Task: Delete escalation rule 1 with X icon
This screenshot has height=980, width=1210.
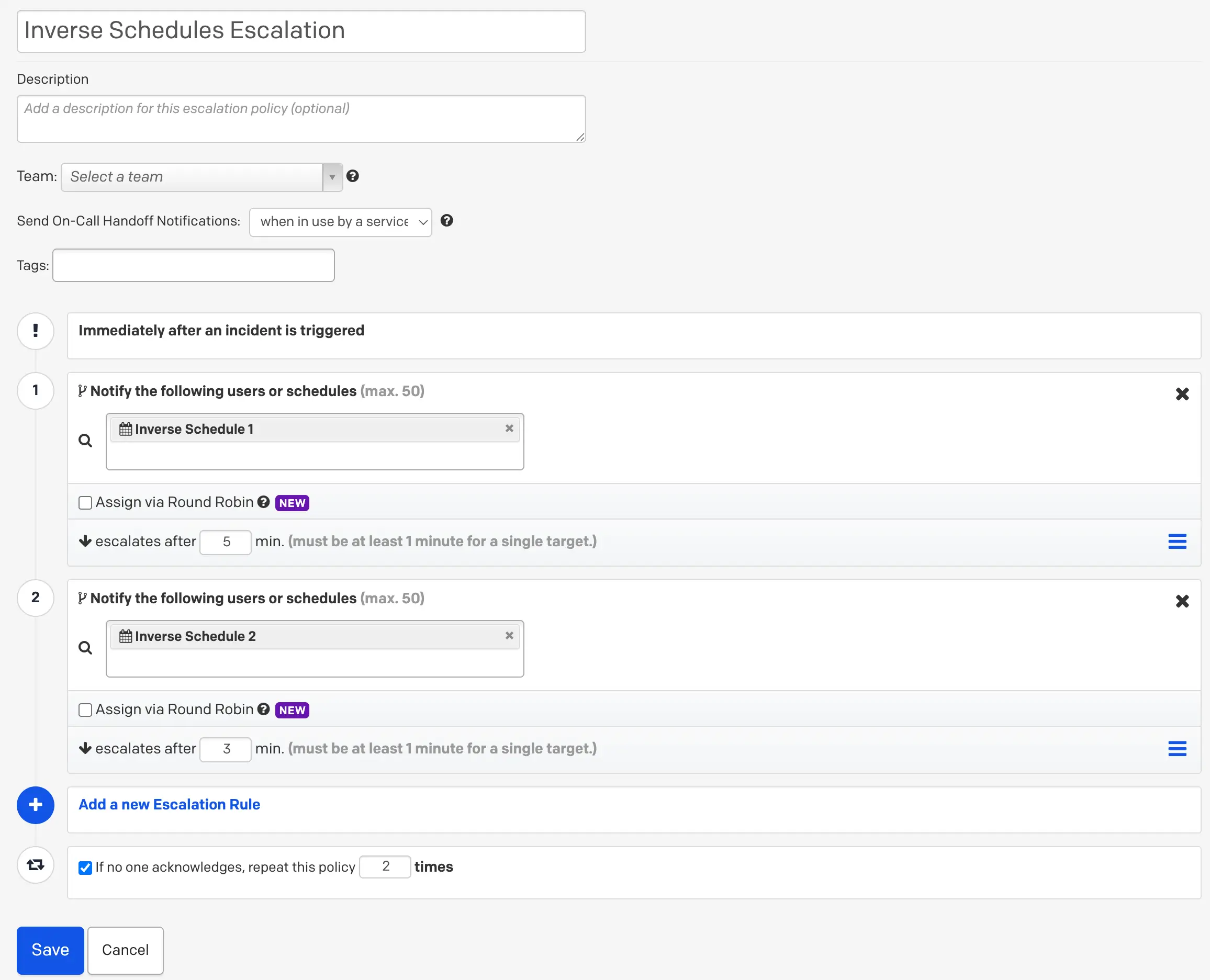Action: (1182, 394)
